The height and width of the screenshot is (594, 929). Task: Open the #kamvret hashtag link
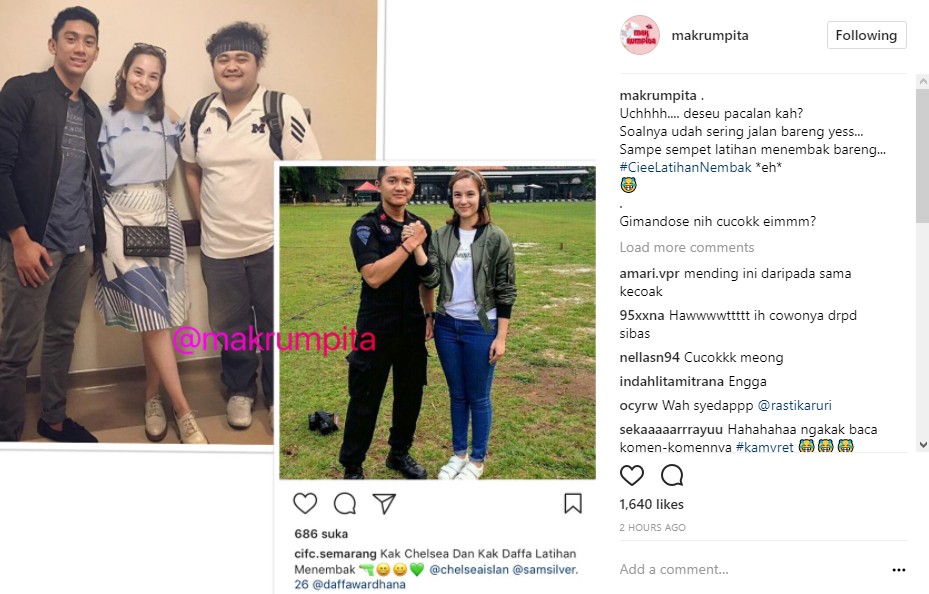click(x=764, y=447)
